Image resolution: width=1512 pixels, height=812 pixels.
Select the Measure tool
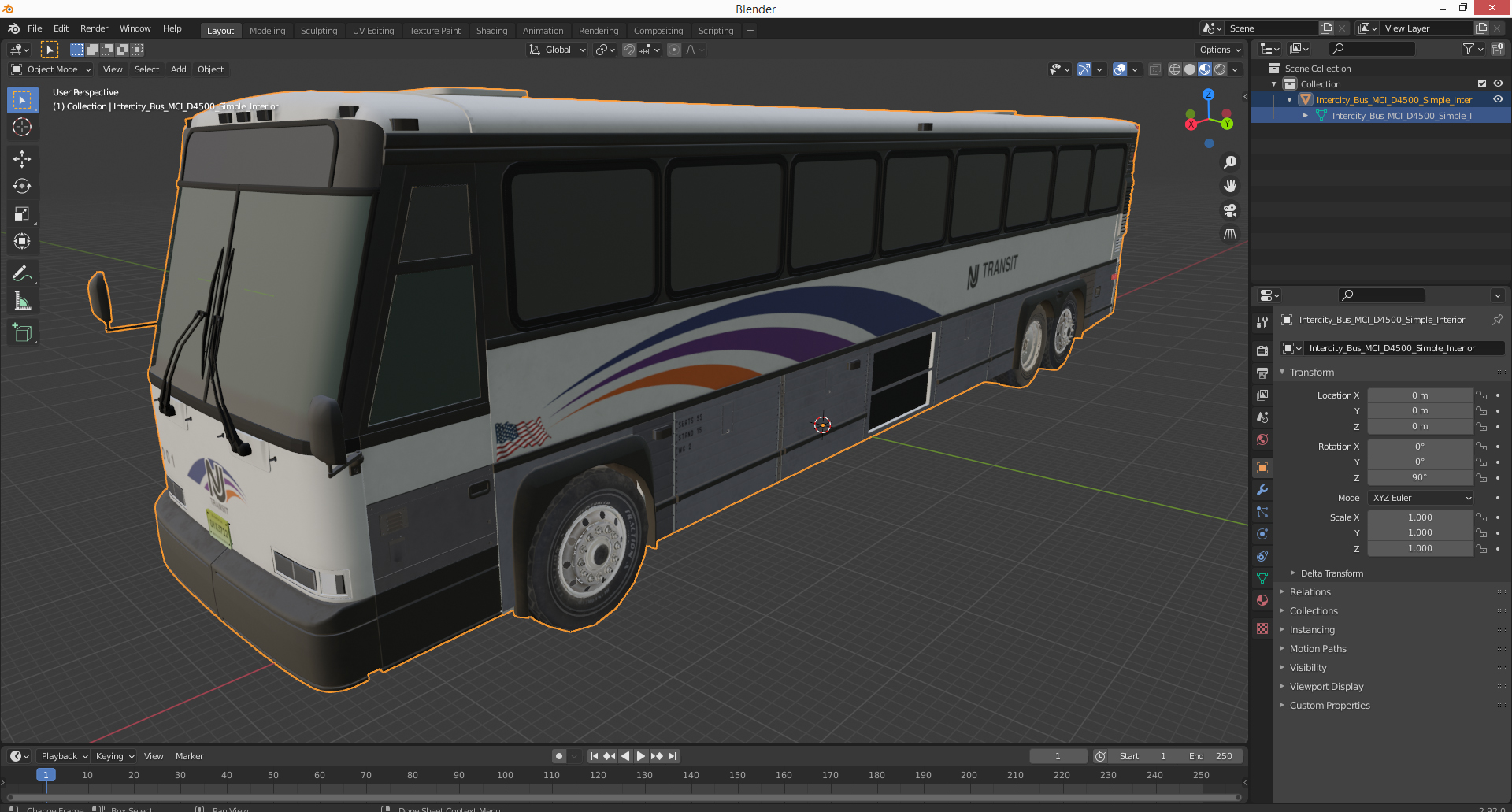(22, 302)
